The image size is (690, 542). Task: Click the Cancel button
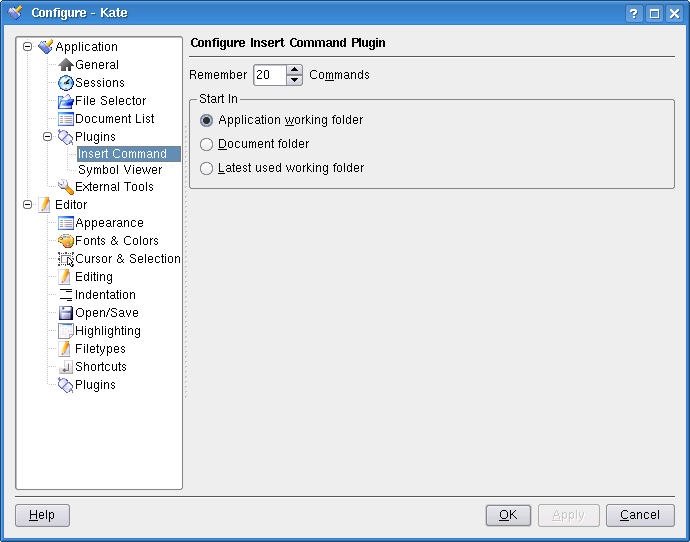[x=640, y=515]
